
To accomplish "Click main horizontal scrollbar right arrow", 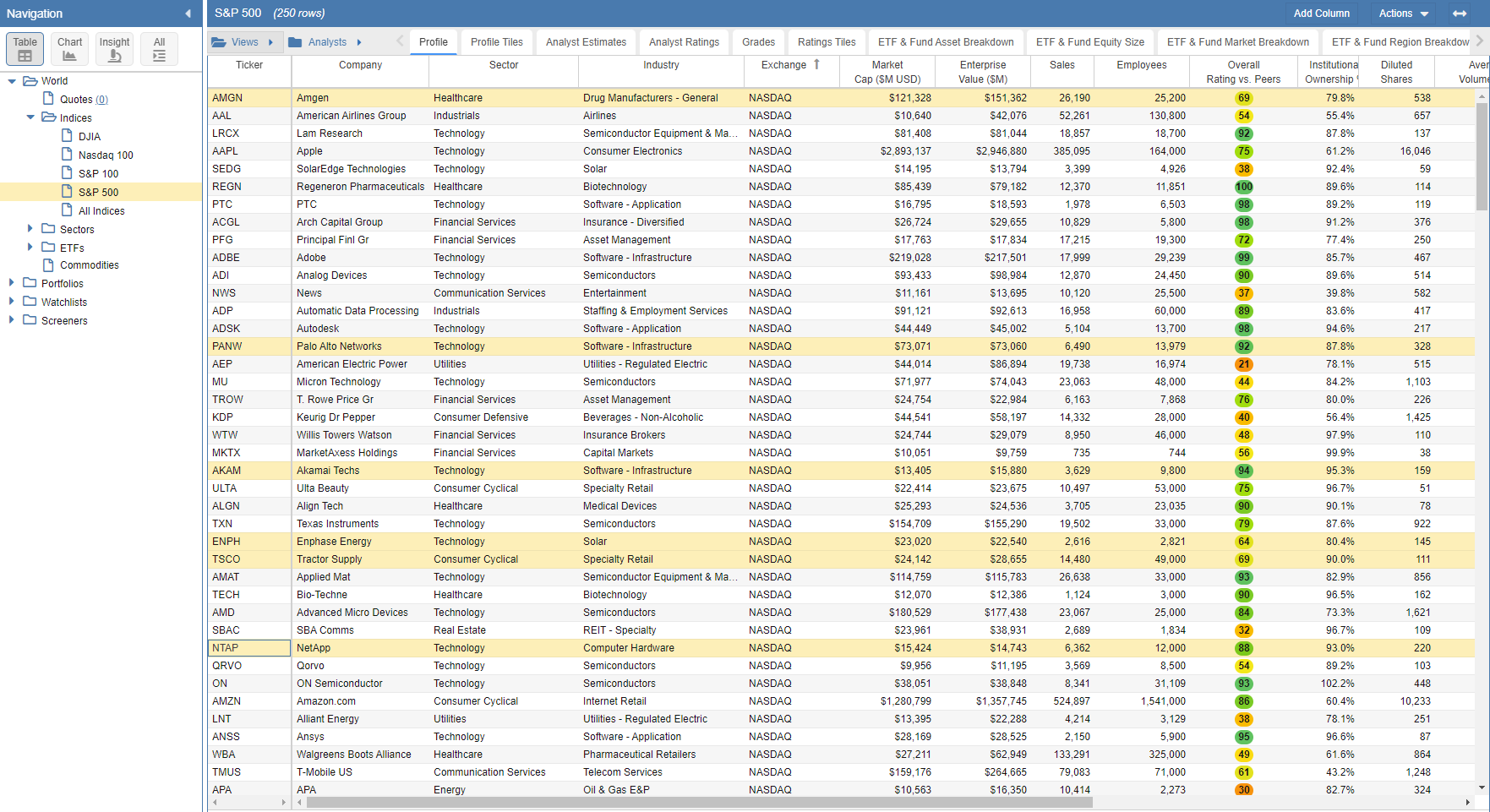I will (1469, 802).
